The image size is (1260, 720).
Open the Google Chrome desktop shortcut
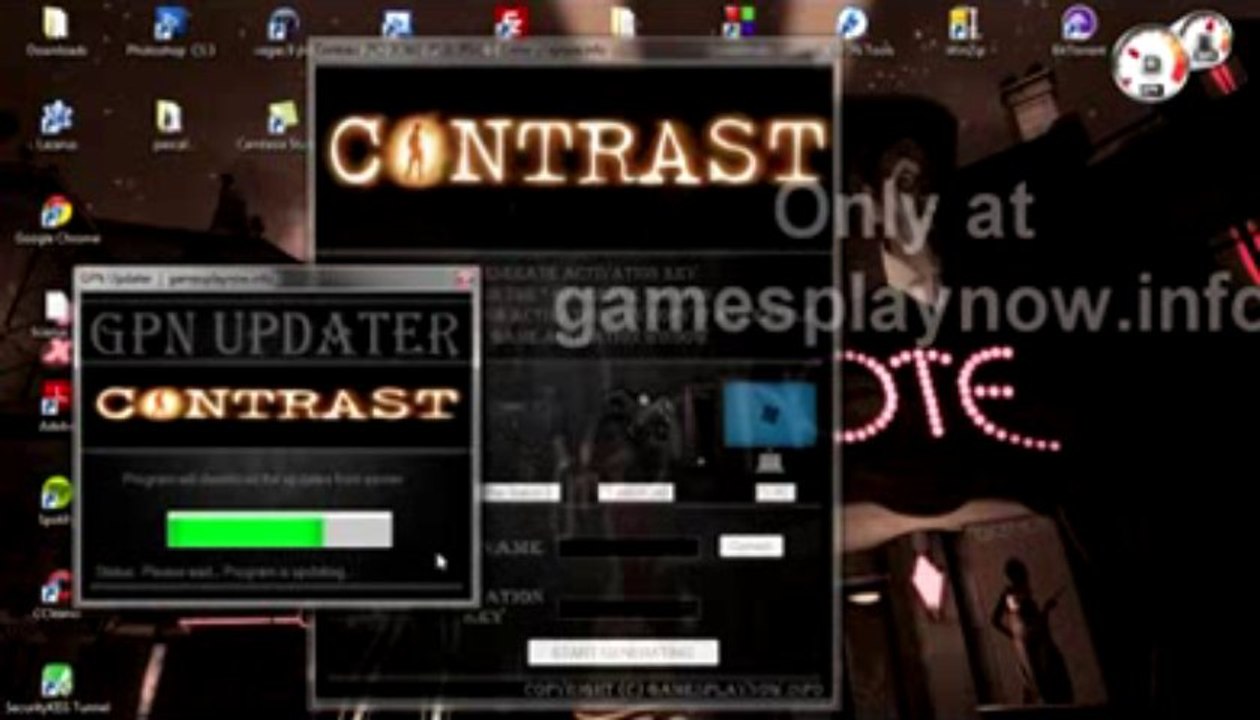point(56,220)
